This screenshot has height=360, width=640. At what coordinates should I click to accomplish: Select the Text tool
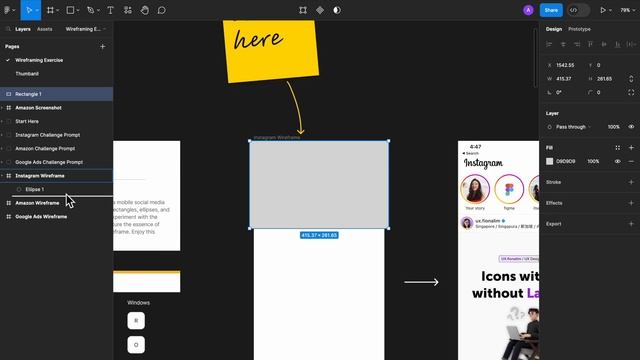[110, 10]
